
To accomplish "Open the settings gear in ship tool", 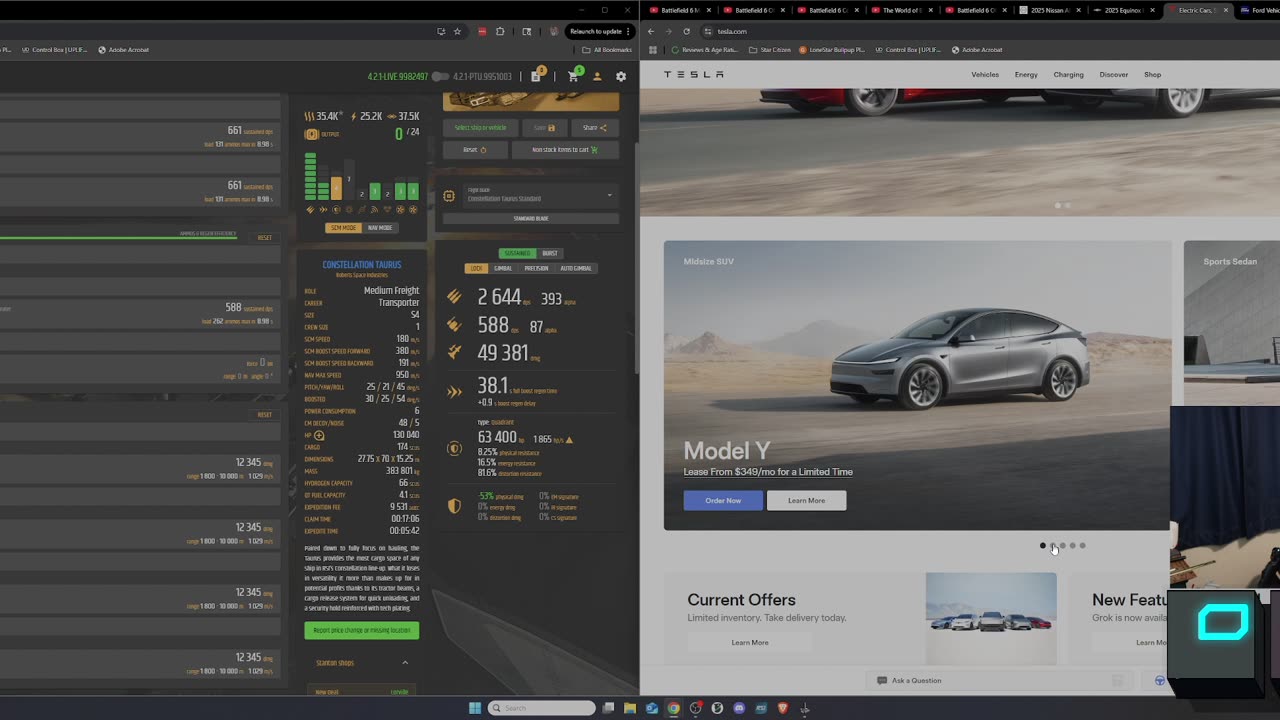I will (x=621, y=77).
